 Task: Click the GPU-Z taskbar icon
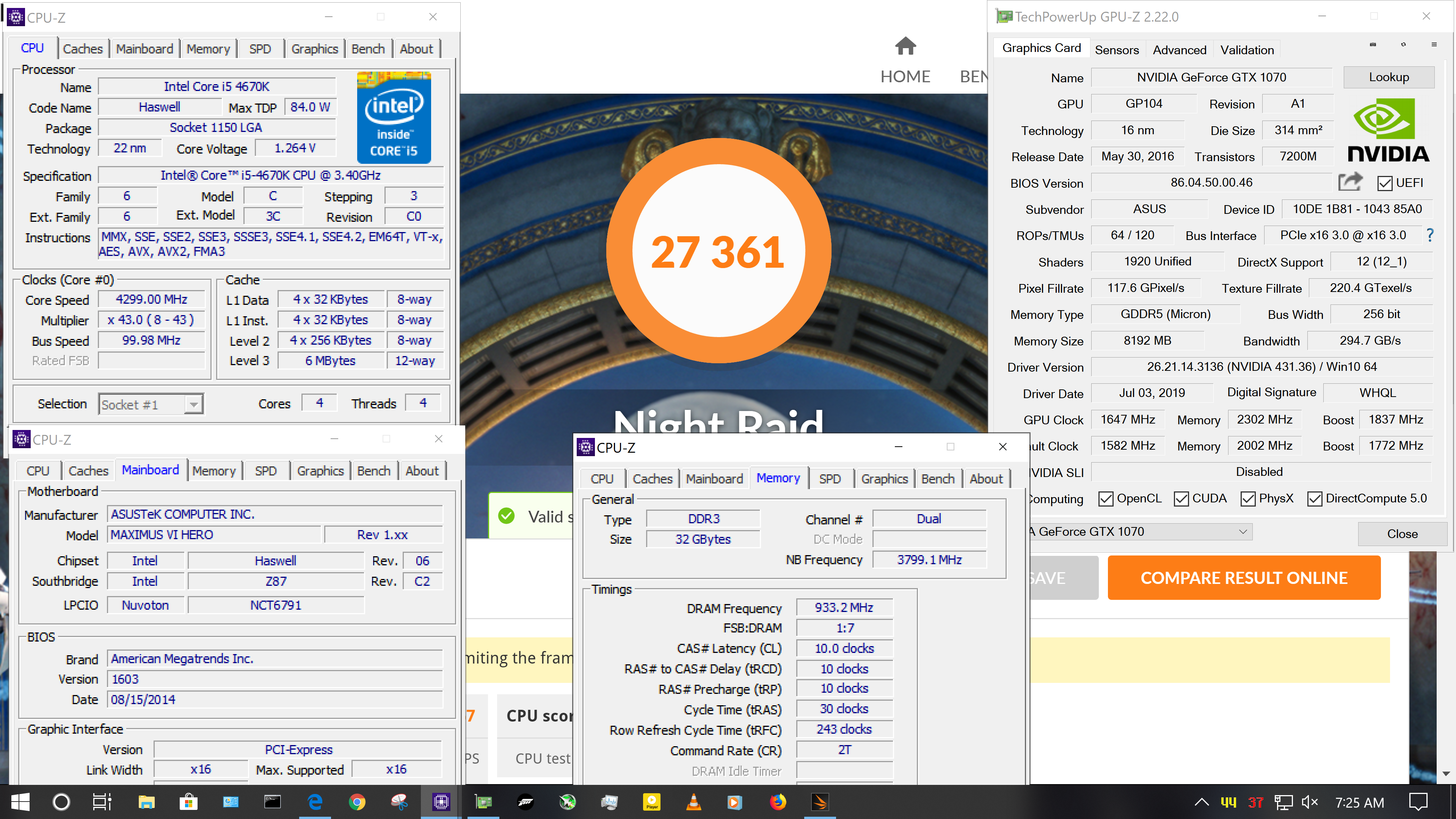point(483,802)
